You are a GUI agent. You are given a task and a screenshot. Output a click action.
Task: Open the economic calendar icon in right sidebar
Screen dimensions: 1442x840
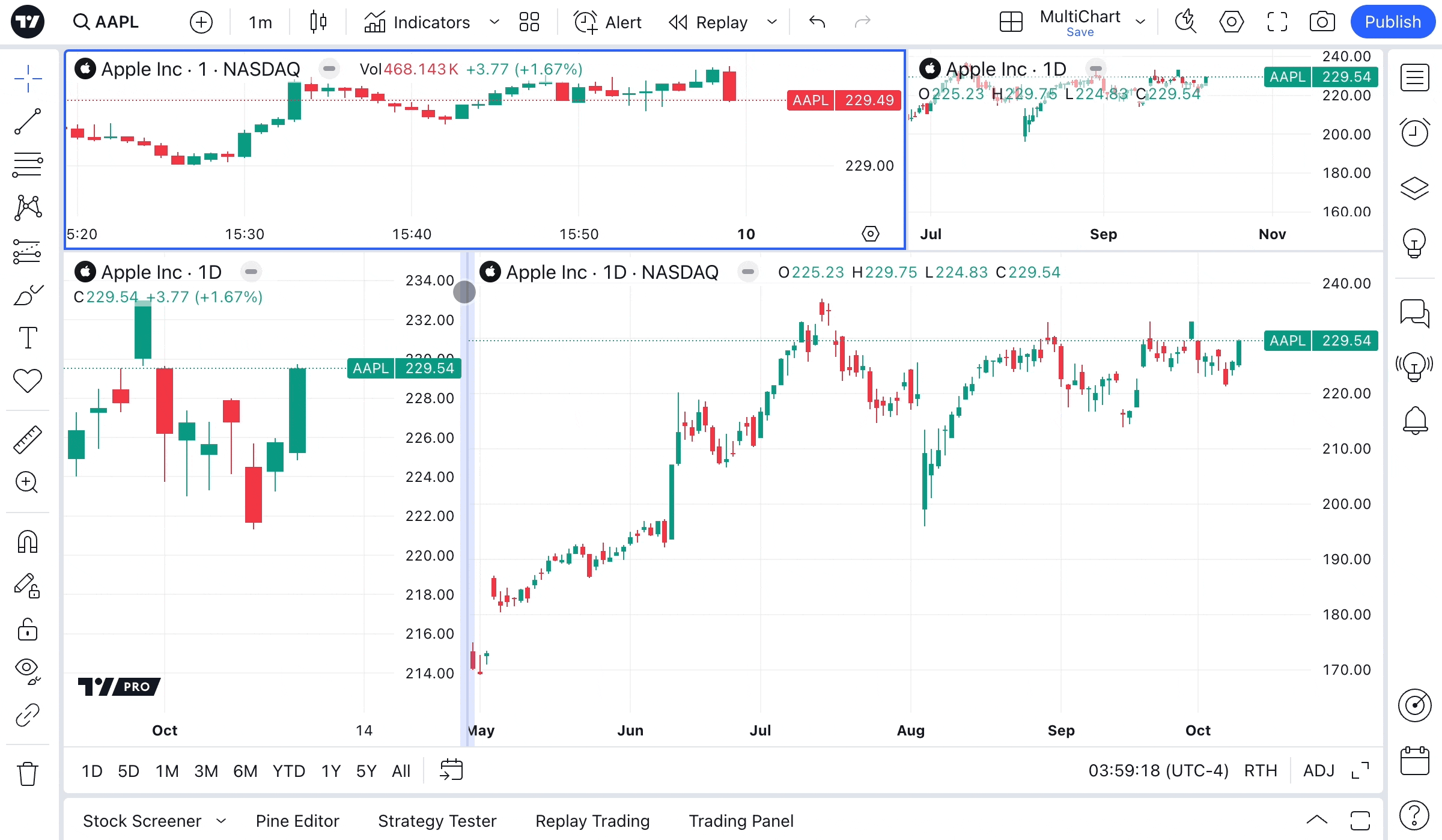[1414, 761]
